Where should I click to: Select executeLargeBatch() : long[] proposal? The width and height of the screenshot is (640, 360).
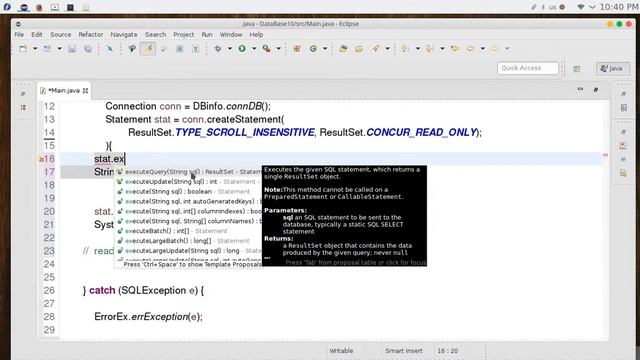pos(189,241)
